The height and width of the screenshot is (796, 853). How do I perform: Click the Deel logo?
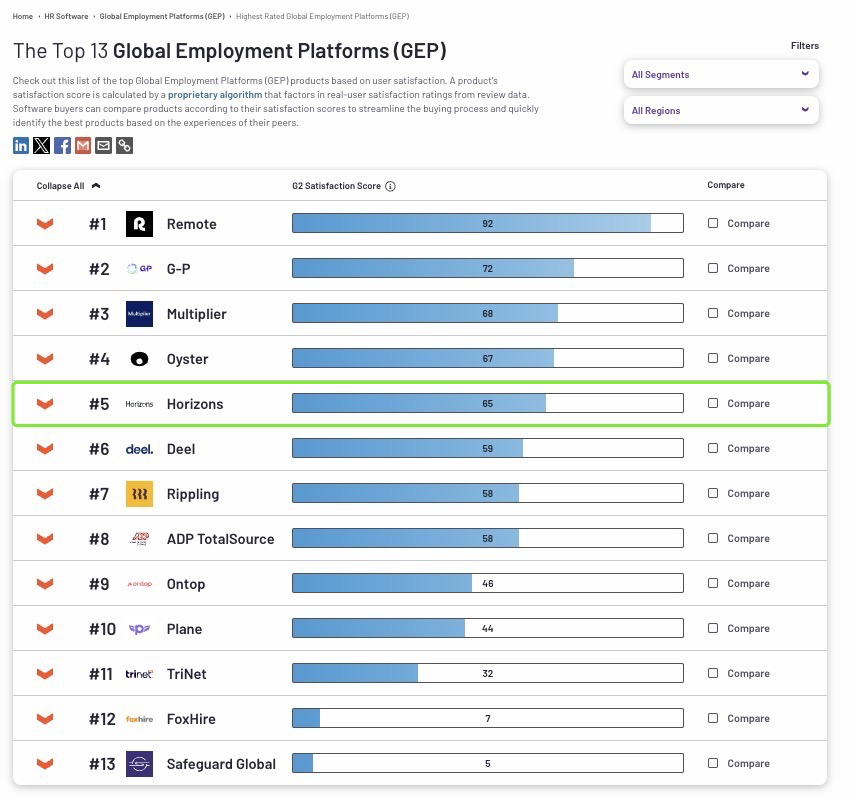139,449
